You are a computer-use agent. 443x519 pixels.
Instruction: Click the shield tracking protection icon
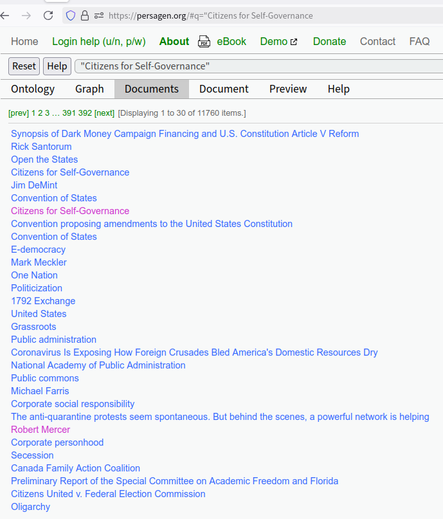70,15
